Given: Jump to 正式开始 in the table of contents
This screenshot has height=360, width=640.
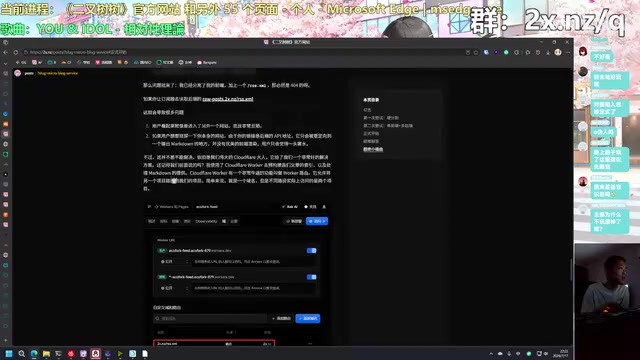Looking at the screenshot, I should coord(371,133).
